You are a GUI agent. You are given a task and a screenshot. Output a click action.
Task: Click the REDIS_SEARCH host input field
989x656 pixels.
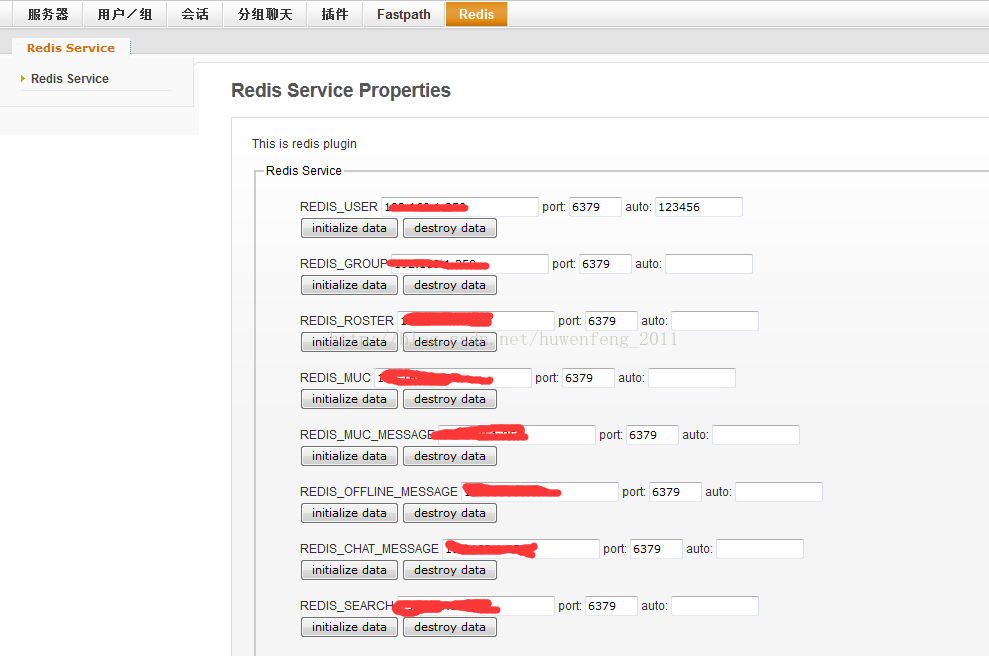pyautogui.click(x=476, y=606)
